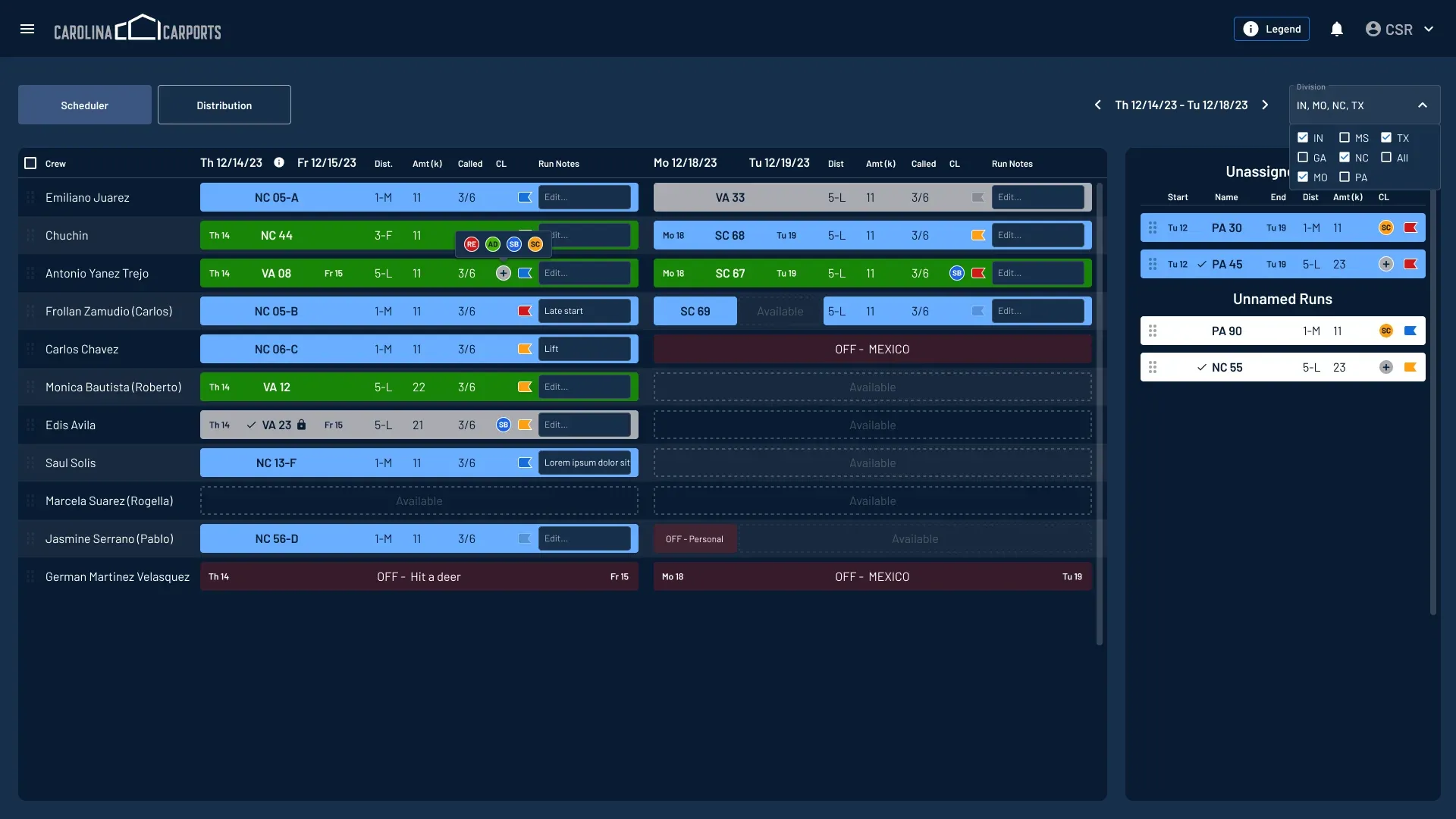Click SB badge on SC 67 run
The image size is (1456, 819).
pyautogui.click(x=957, y=273)
